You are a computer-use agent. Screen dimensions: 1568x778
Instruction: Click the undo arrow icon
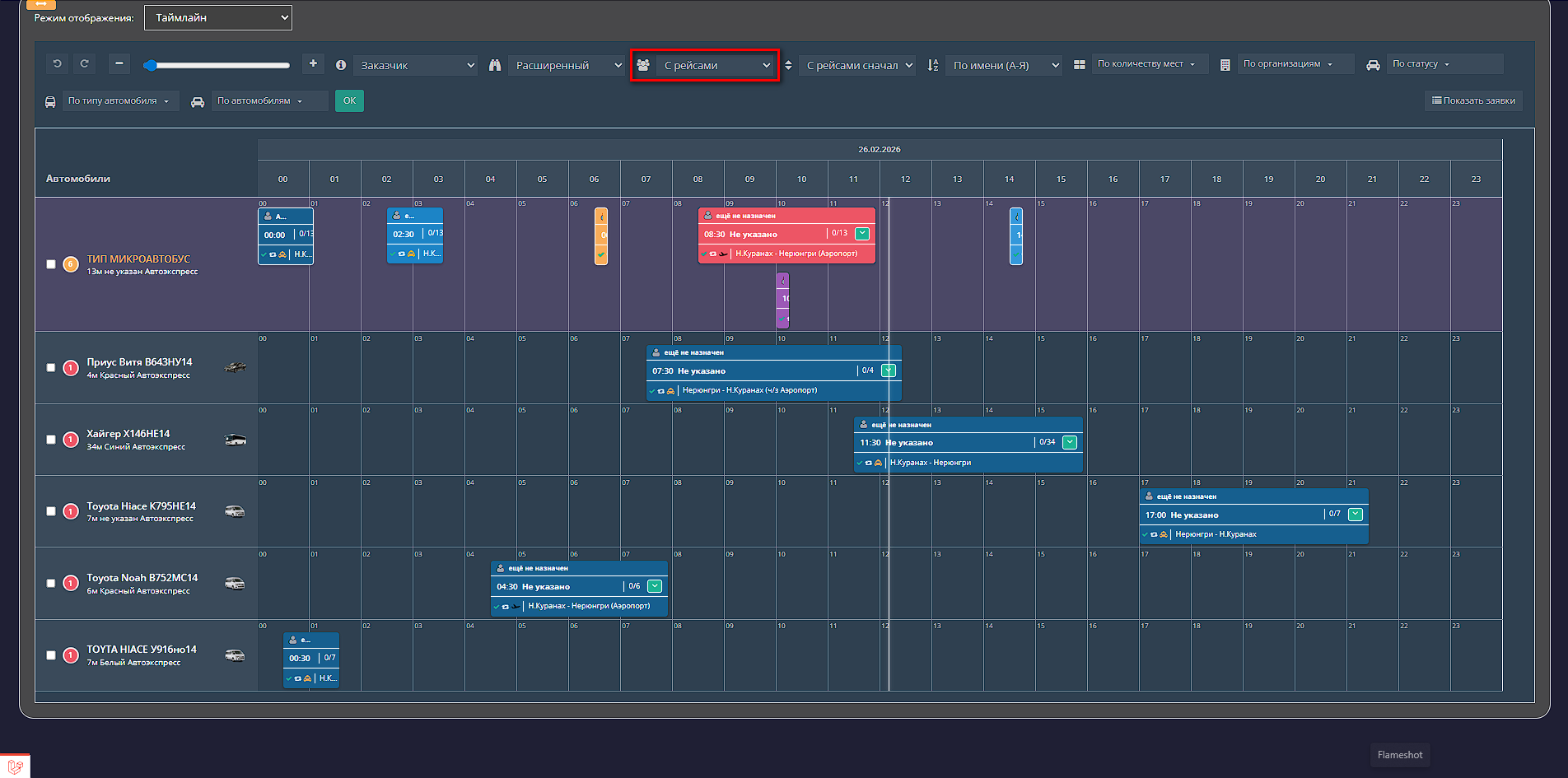pyautogui.click(x=57, y=64)
